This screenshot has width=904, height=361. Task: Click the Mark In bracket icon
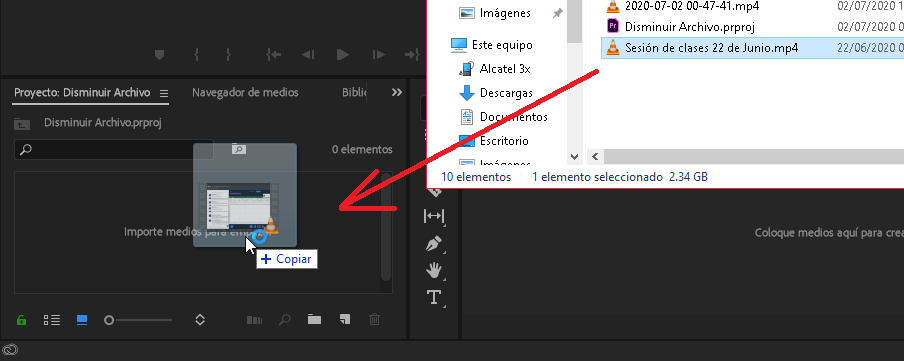(197, 55)
